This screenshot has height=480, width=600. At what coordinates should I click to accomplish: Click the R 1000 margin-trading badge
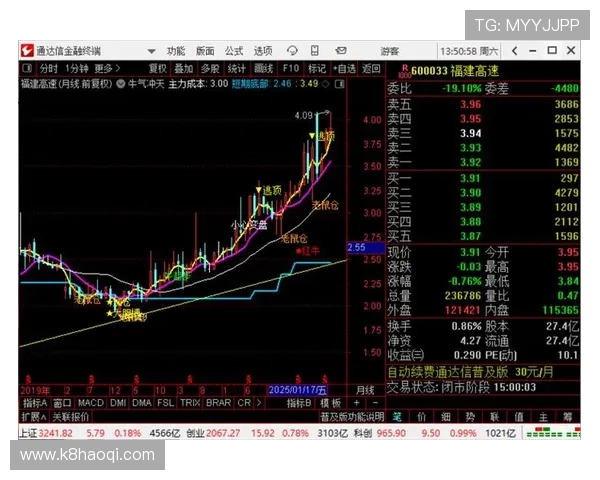pyautogui.click(x=404, y=71)
